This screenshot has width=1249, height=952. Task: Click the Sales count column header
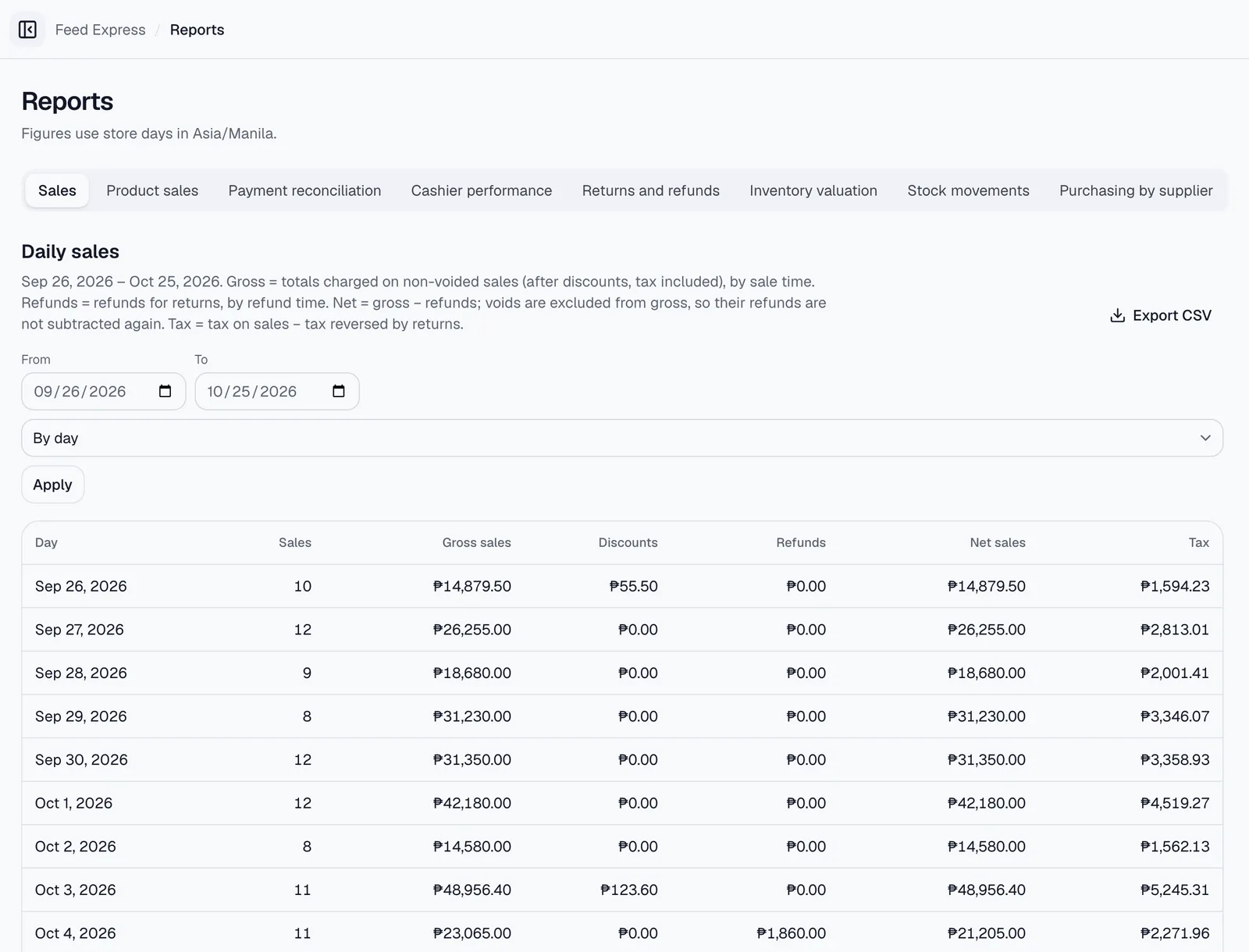click(295, 542)
